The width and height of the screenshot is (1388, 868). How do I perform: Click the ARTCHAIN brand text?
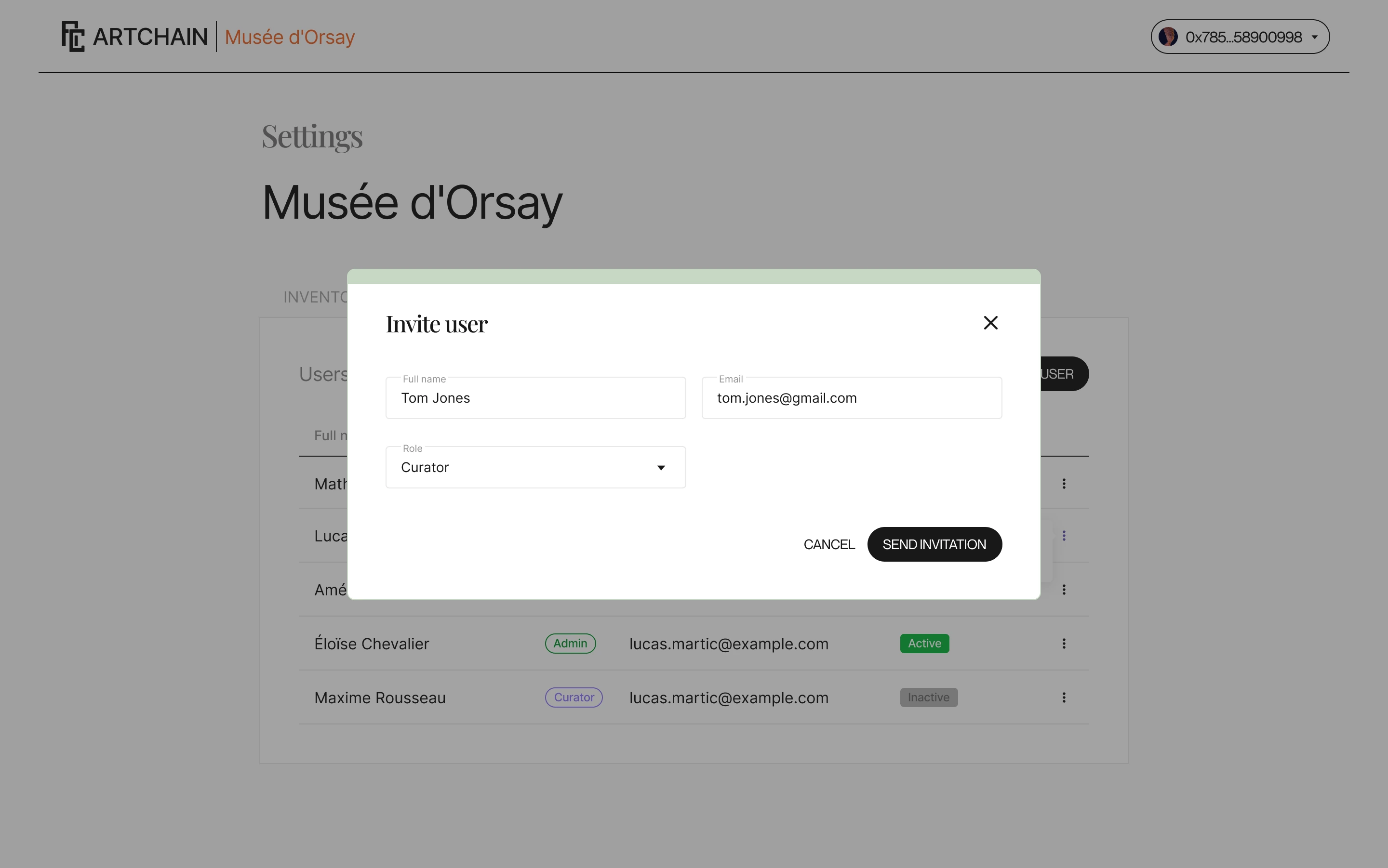pyautogui.click(x=150, y=37)
